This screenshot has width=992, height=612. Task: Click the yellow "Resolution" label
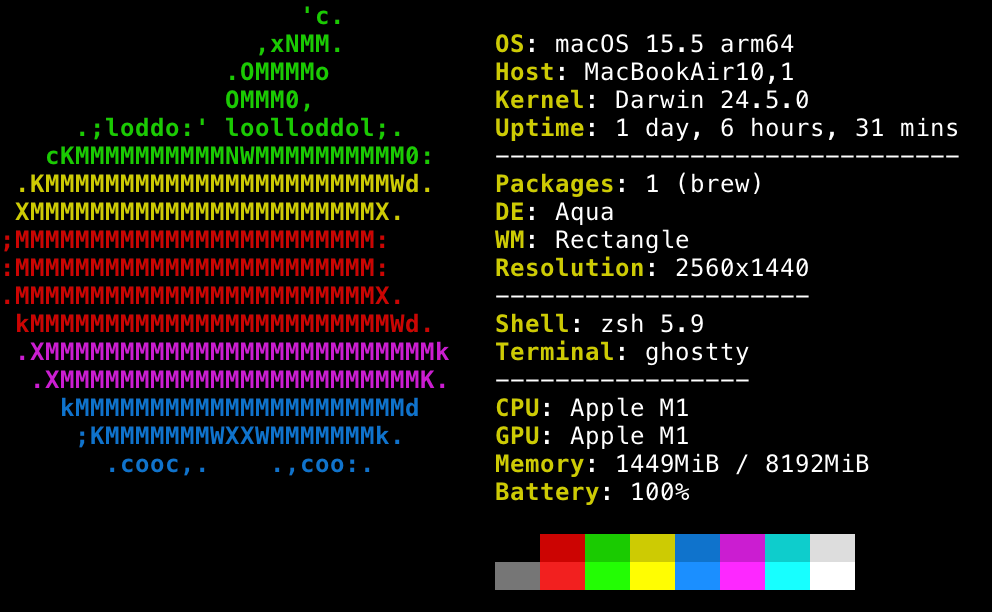pyautogui.click(x=570, y=268)
